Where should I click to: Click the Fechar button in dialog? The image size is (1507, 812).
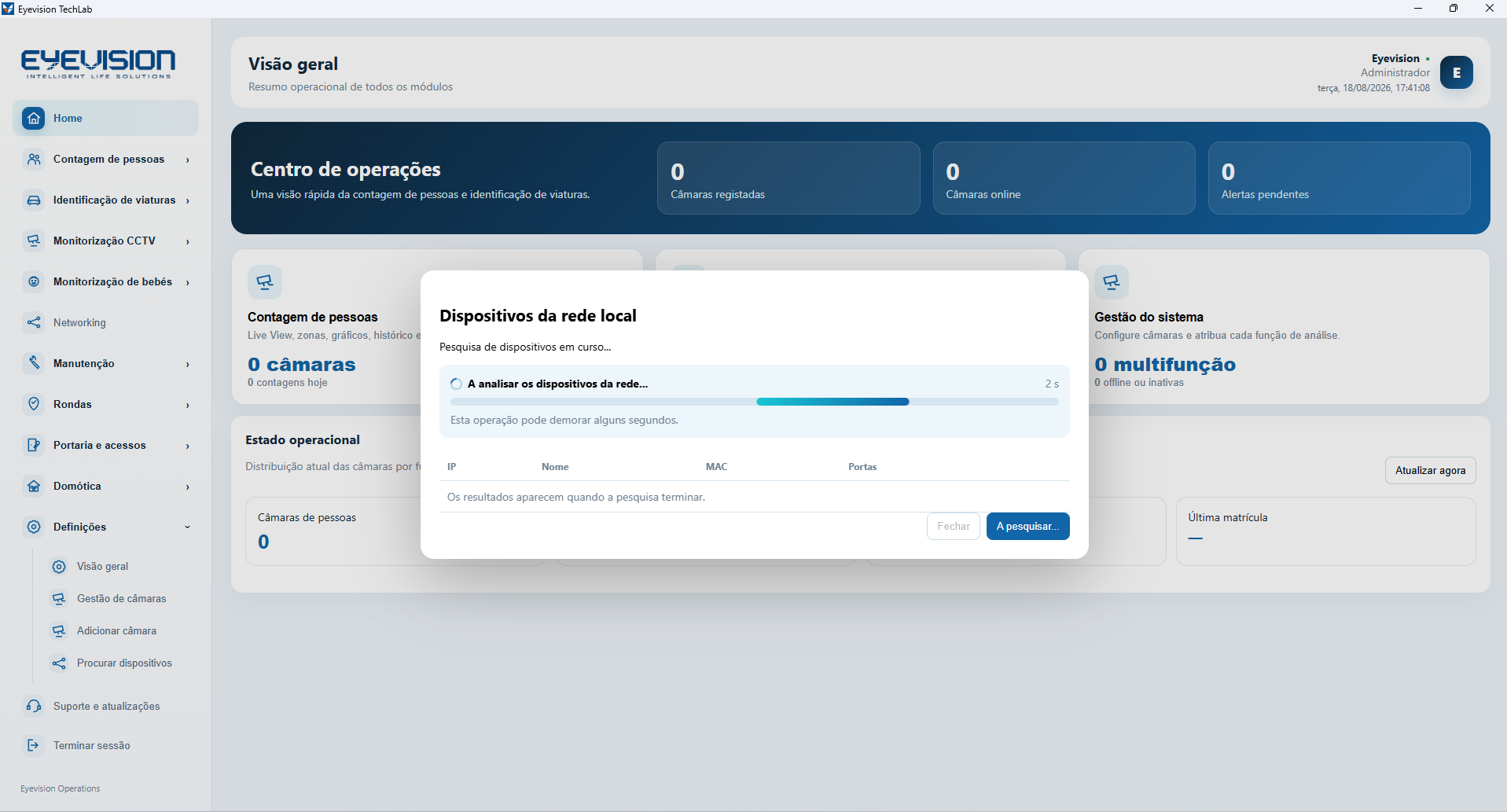(x=954, y=526)
